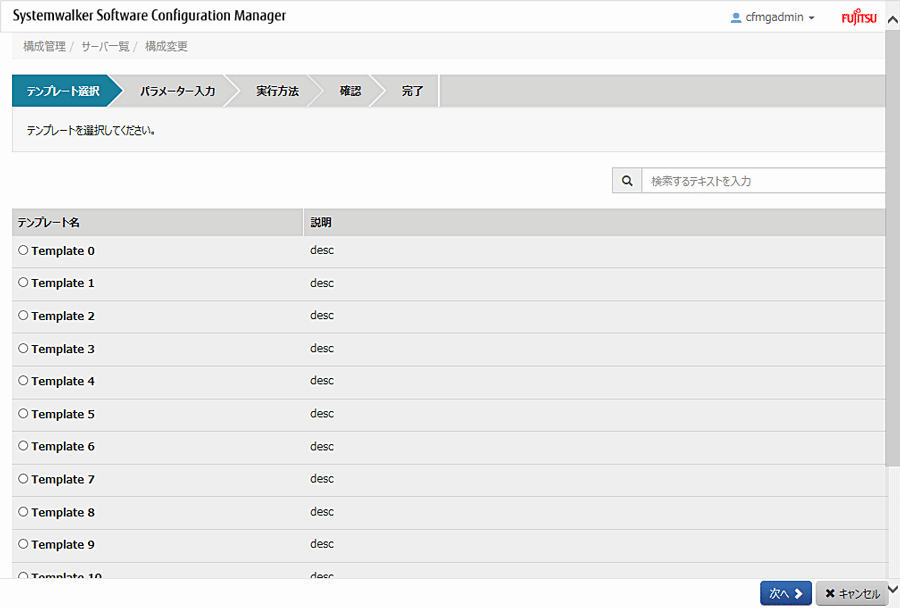Click the Template 9 label
900x608 pixels.
(x=63, y=544)
